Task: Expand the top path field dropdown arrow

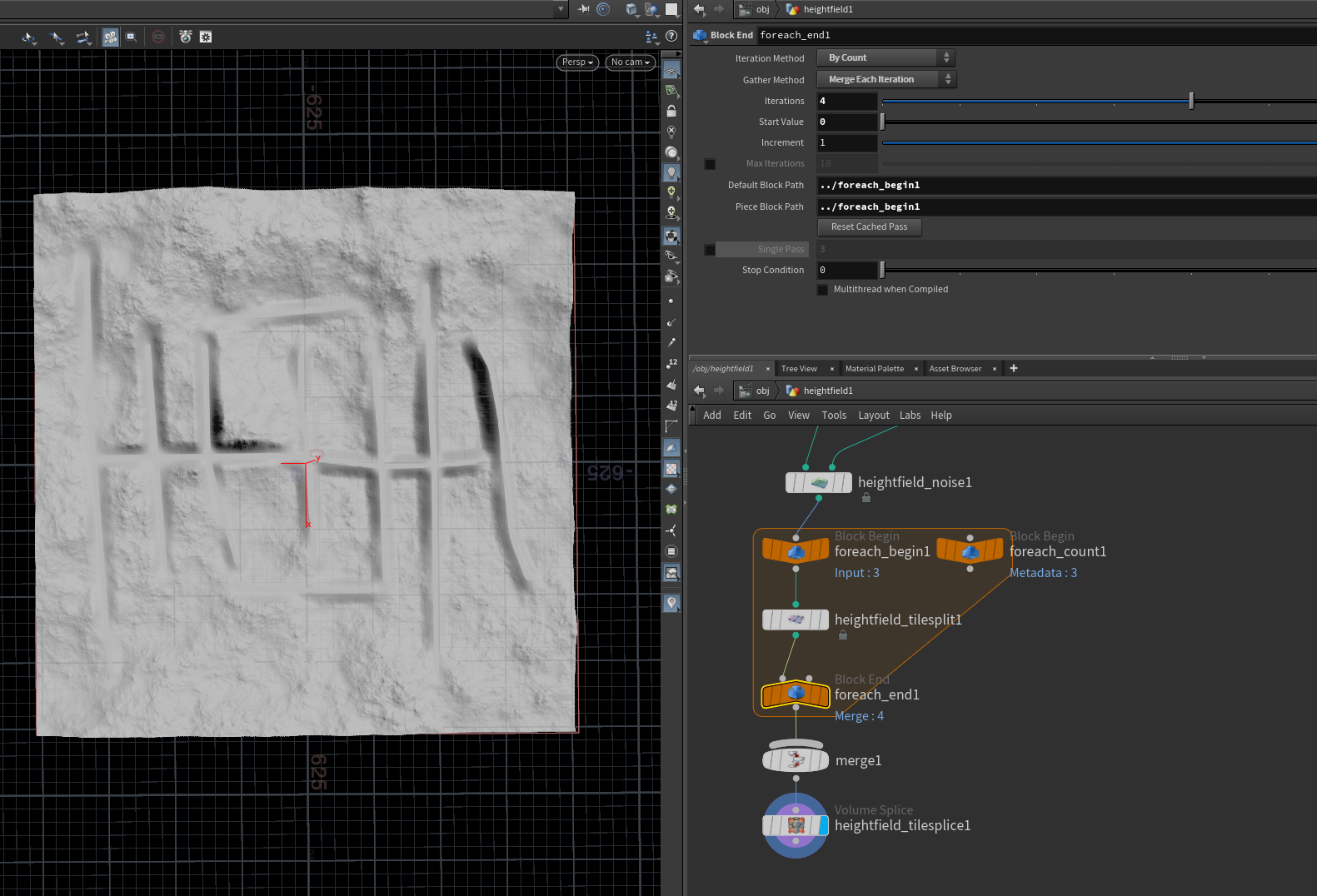Action: pyautogui.click(x=561, y=9)
